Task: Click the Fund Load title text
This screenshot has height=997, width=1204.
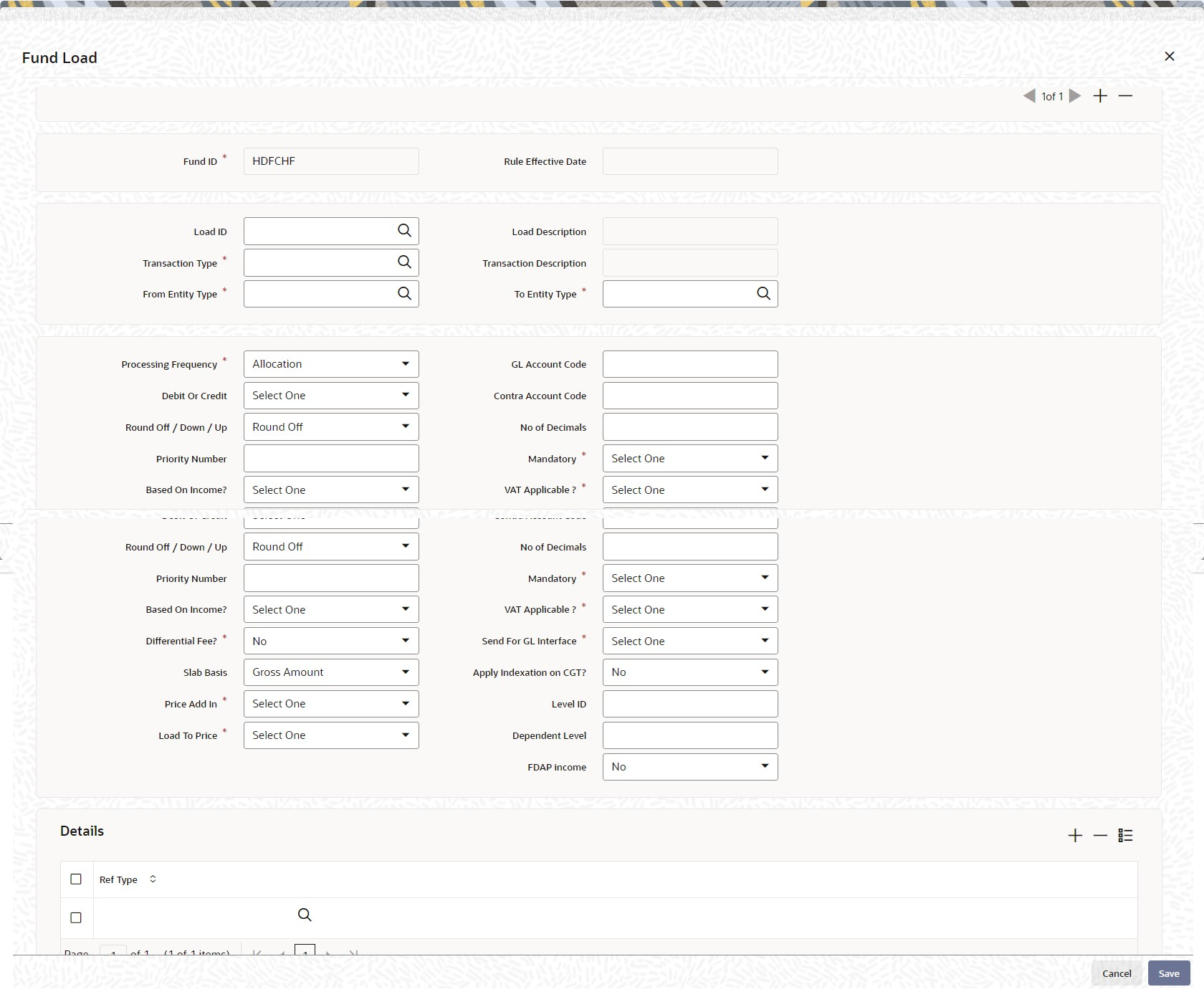Action: click(x=59, y=58)
